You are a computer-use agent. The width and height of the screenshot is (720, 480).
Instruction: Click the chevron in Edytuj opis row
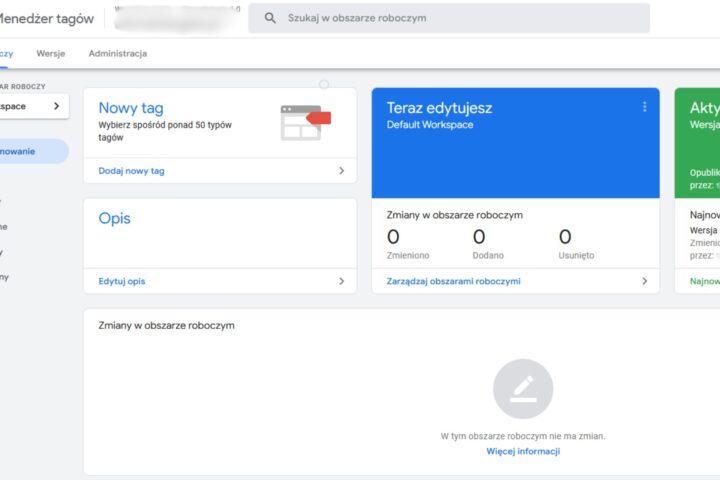click(341, 281)
